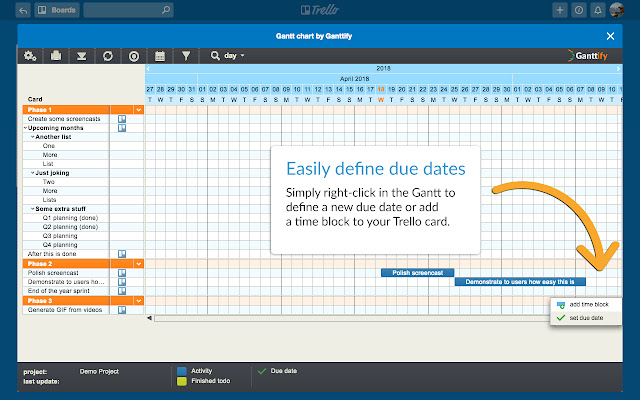Open card icon for Demonstrate to users row
The height and width of the screenshot is (400, 640).
click(x=122, y=282)
